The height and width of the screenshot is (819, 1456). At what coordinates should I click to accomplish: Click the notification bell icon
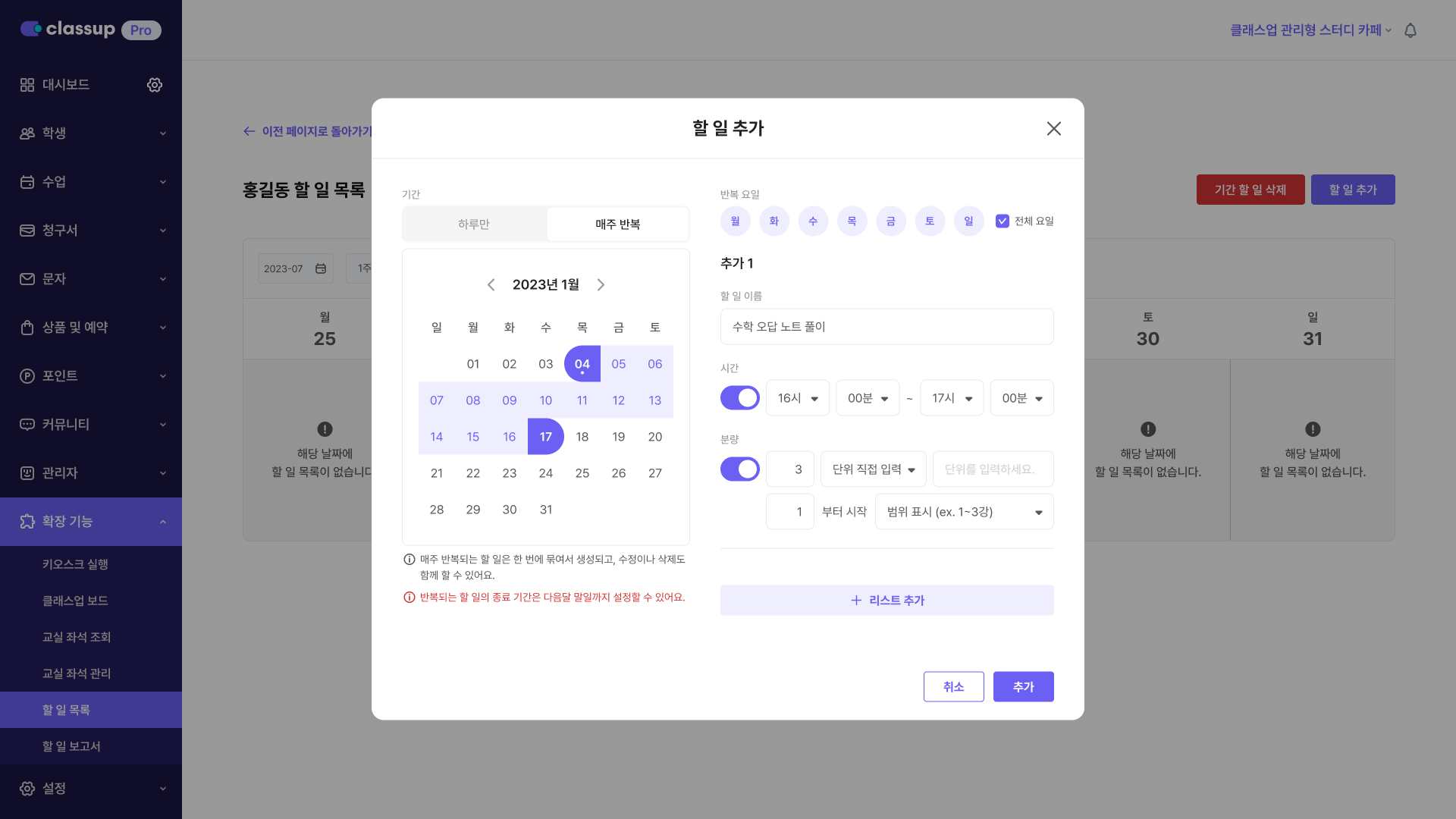tap(1410, 30)
